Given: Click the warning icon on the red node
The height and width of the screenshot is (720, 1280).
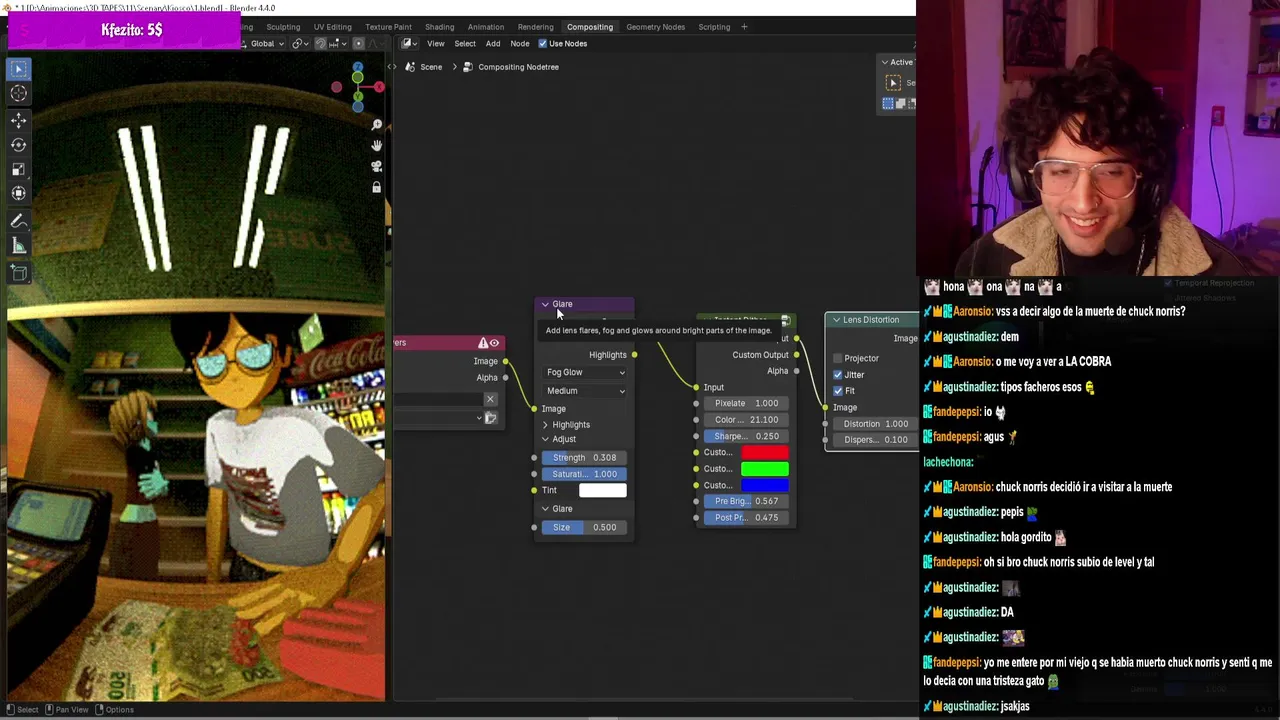Looking at the screenshot, I should point(483,343).
